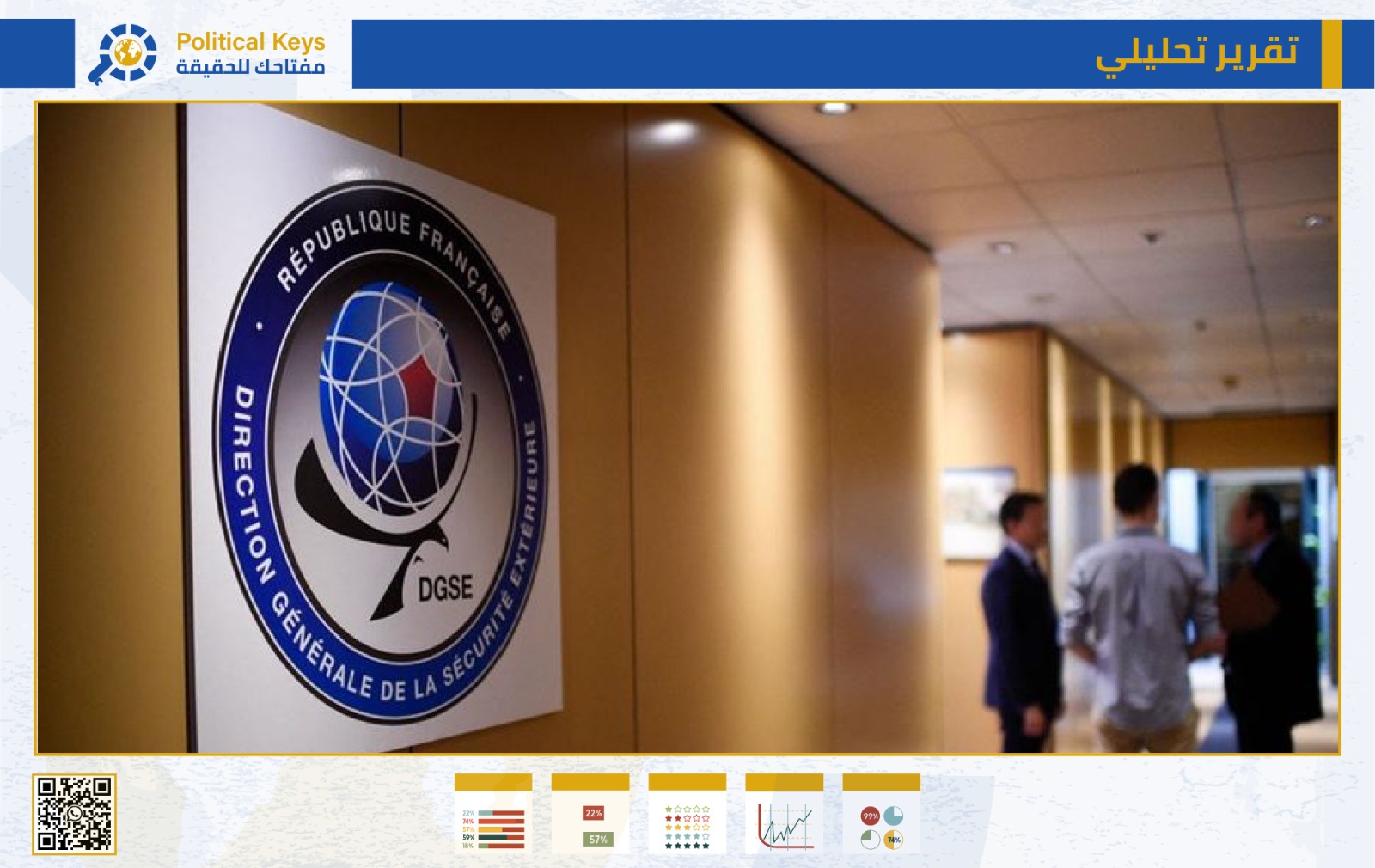Click the Arabic slogan under Political Keys
This screenshot has height=868, width=1375.
[250, 67]
